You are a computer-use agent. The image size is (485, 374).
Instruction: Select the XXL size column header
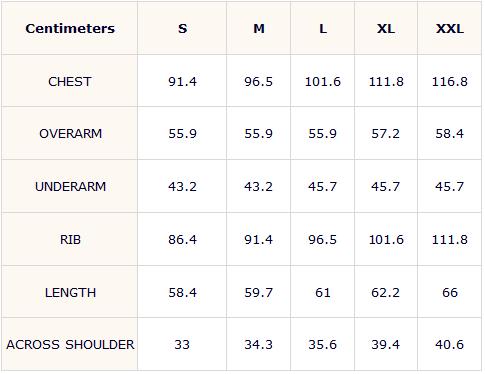tap(450, 29)
